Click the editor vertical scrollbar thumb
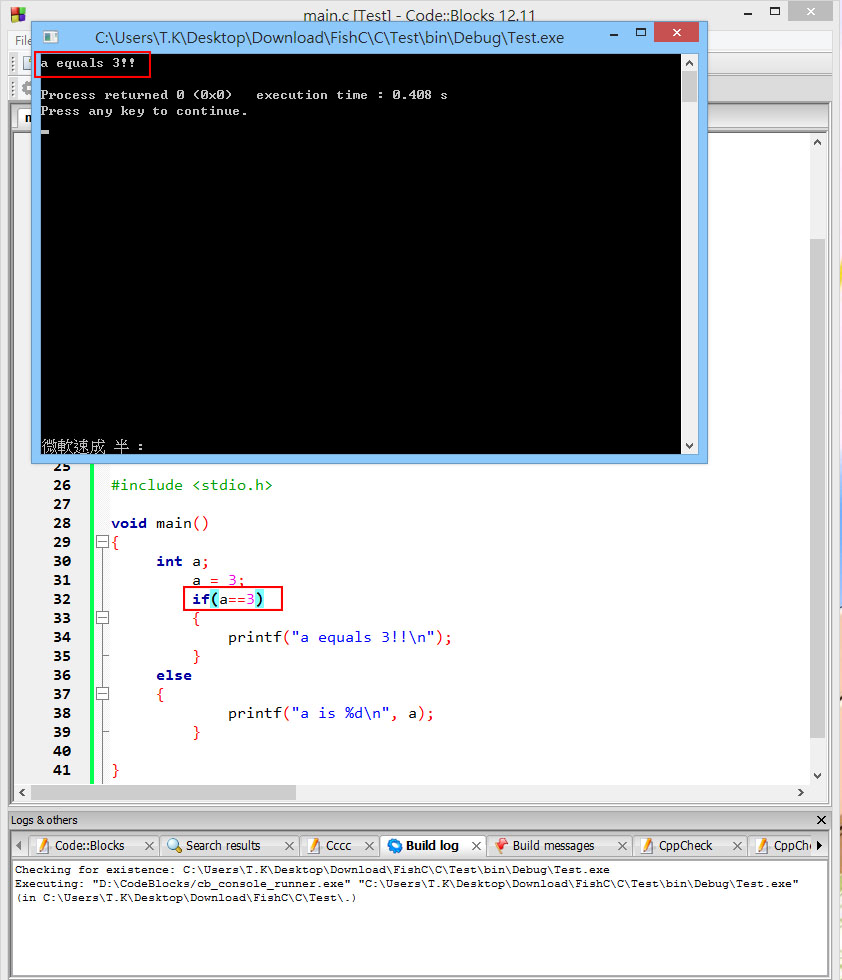This screenshot has height=980, width=842. pyautogui.click(x=818, y=488)
